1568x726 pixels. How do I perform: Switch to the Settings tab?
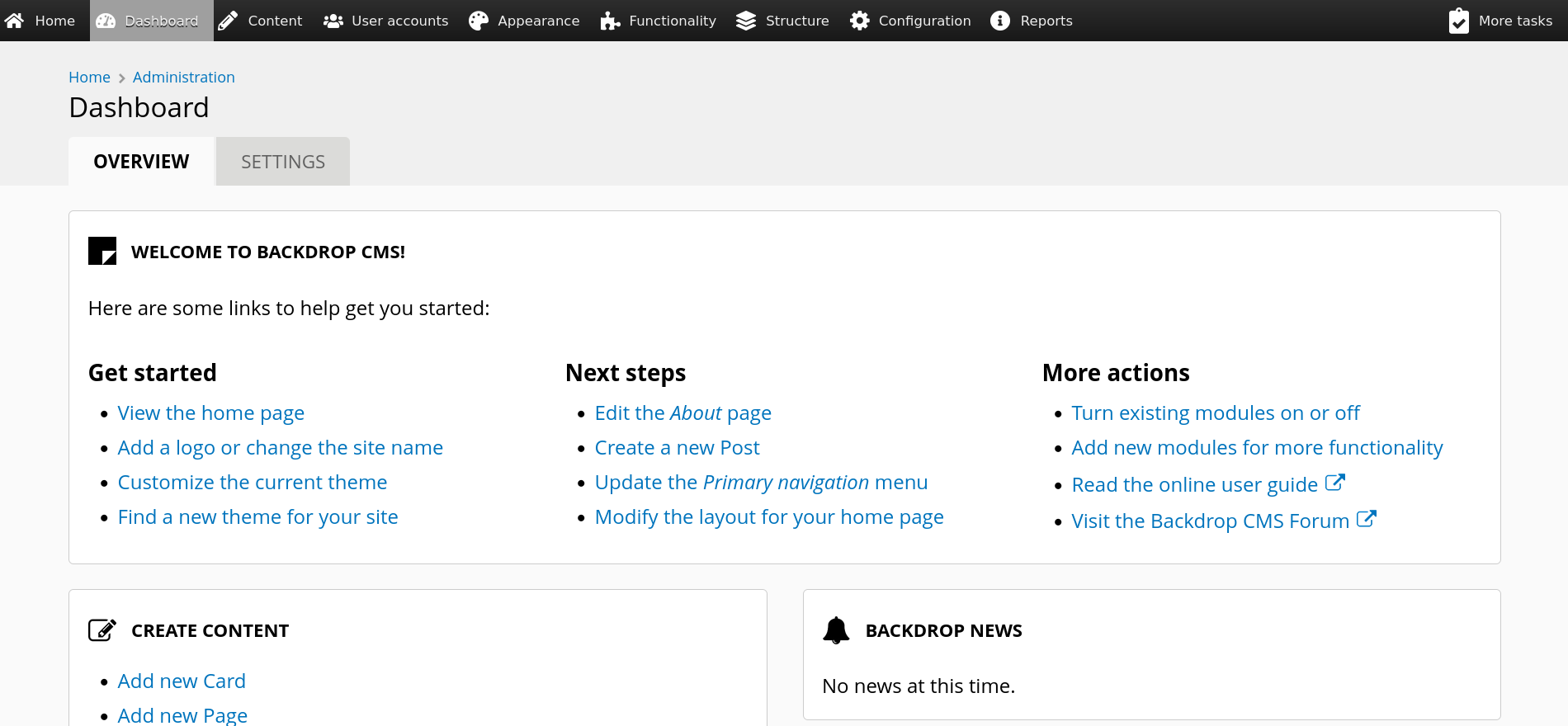click(x=283, y=162)
